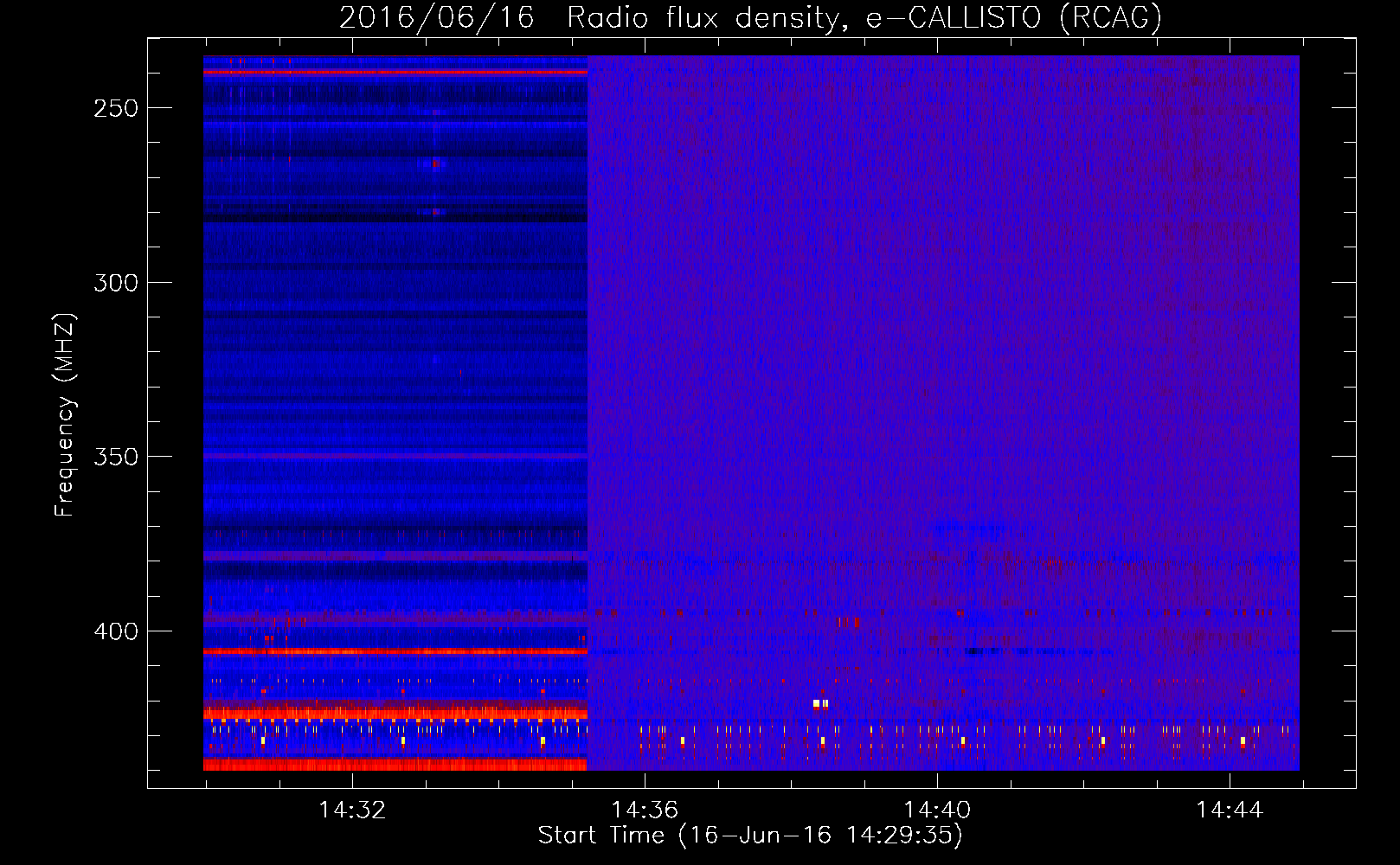
Task: Click the 250 frequency tick label
Action: 116,109
